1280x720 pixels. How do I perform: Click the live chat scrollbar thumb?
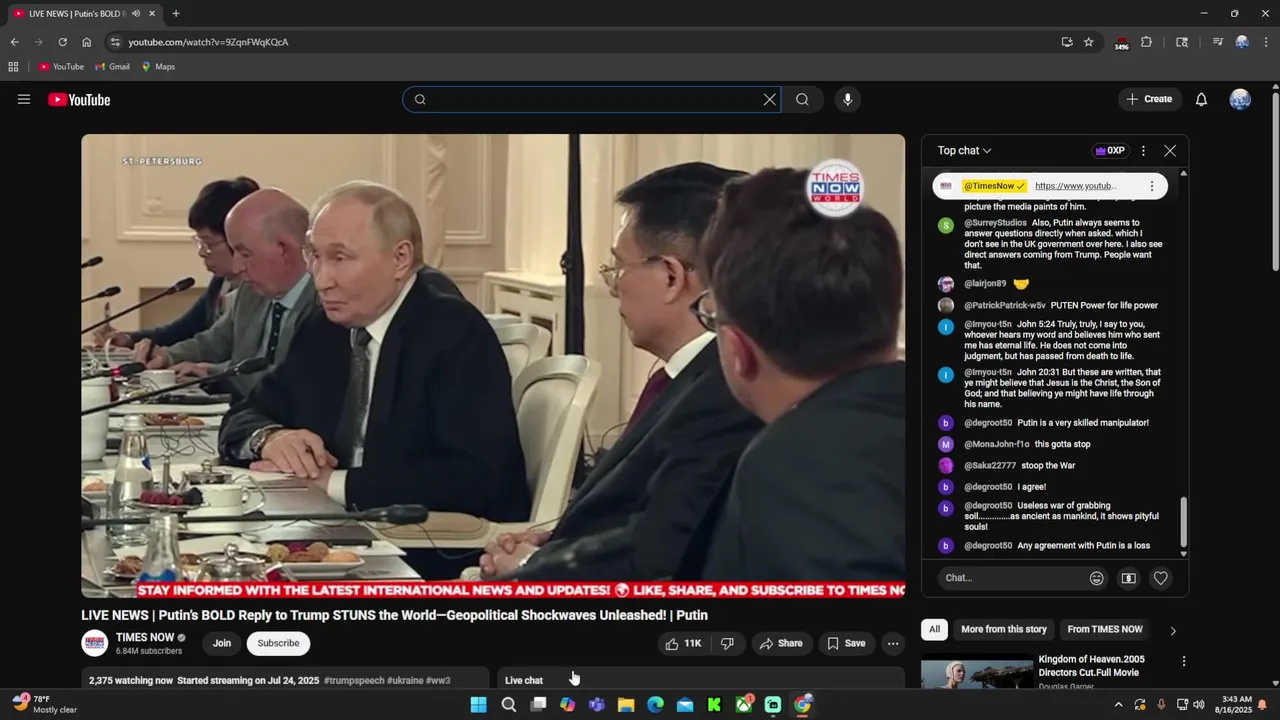pyautogui.click(x=1183, y=521)
